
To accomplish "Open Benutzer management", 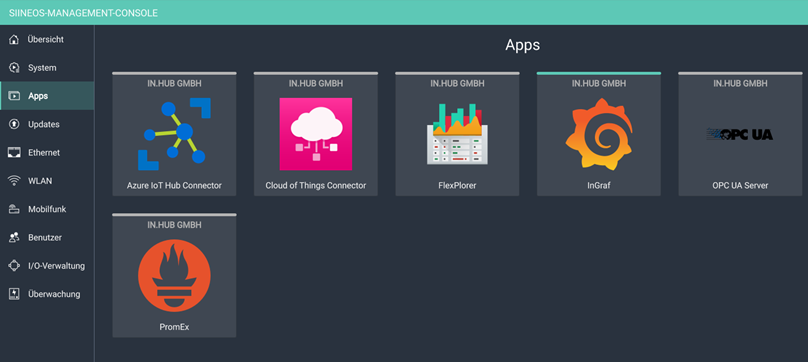I will [47, 238].
